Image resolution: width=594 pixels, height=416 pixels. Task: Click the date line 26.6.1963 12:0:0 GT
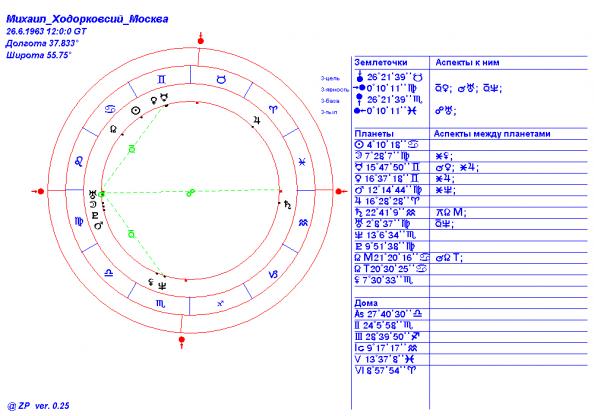46,31
